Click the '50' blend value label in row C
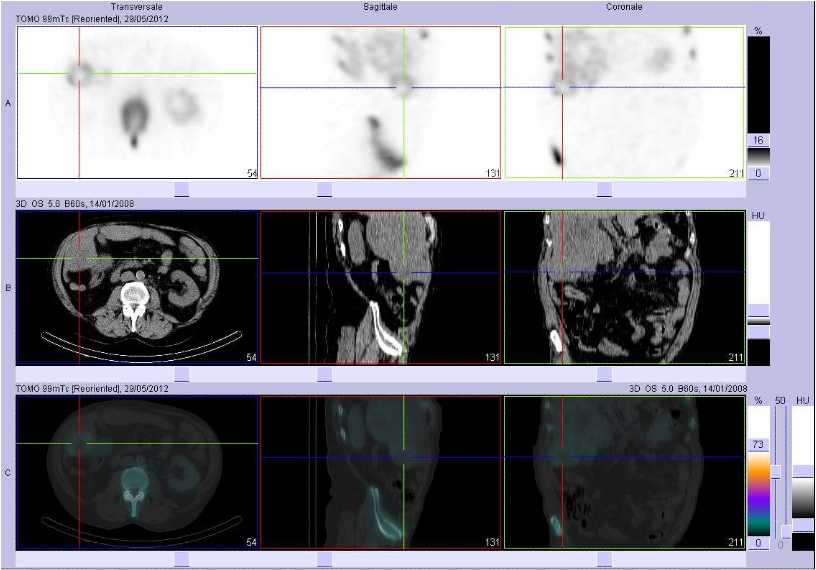816x570 pixels. [x=780, y=400]
